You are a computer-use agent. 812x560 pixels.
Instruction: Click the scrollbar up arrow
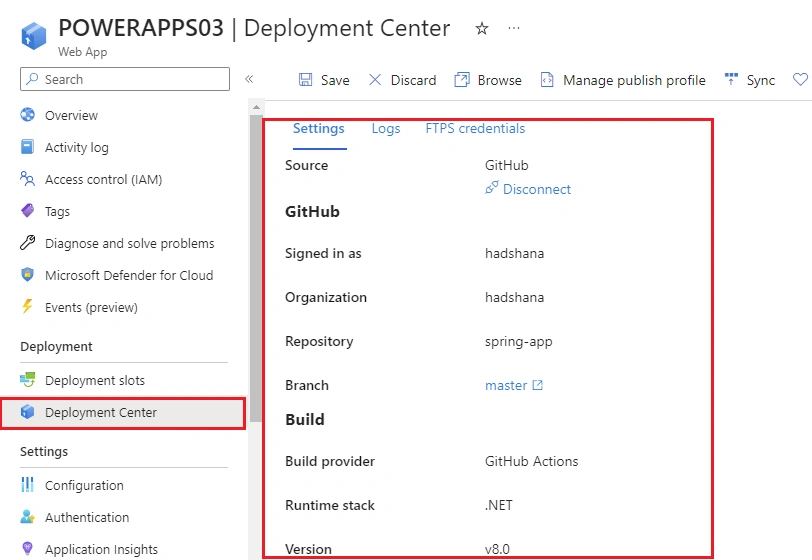[x=256, y=107]
